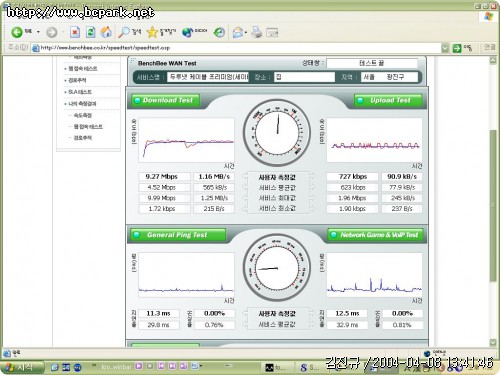Select Network Game & VoIP Test tab
Viewport: 500px width, 375px height.
point(375,235)
